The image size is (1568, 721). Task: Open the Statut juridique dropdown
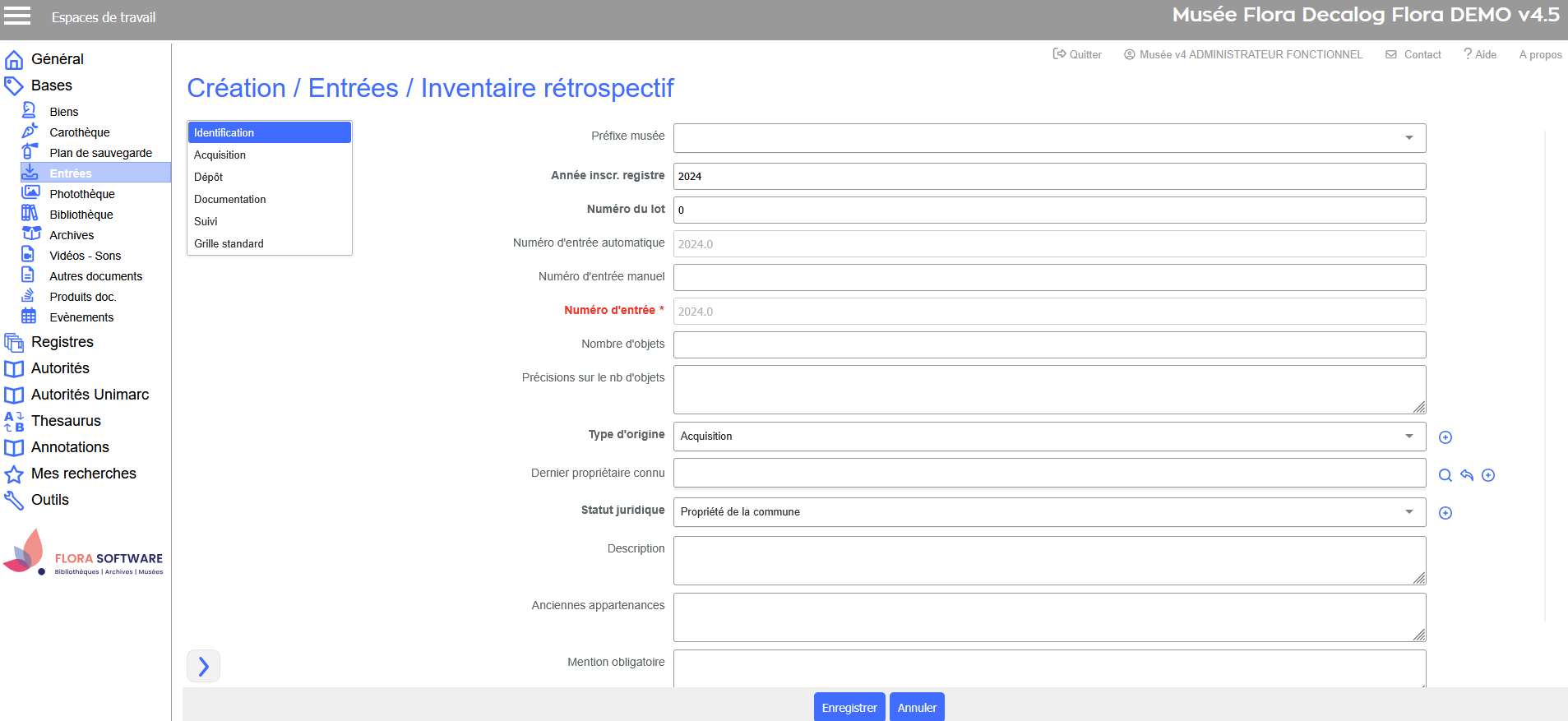(x=1048, y=512)
